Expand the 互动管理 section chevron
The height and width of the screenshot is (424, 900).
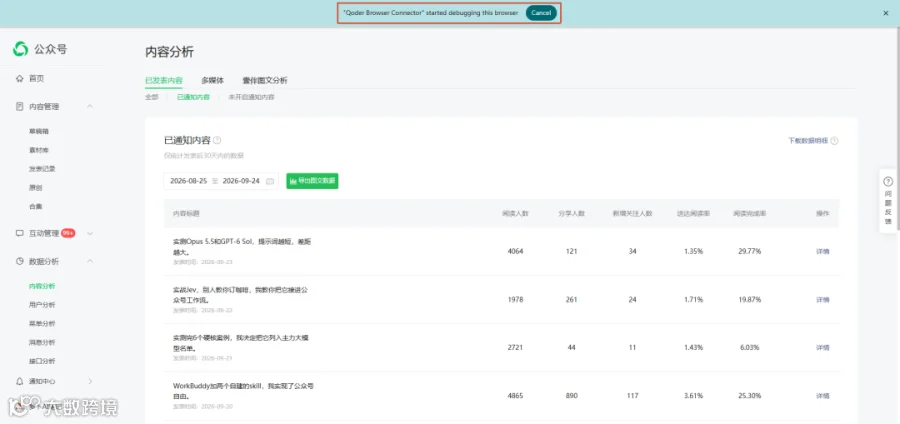tap(90, 234)
